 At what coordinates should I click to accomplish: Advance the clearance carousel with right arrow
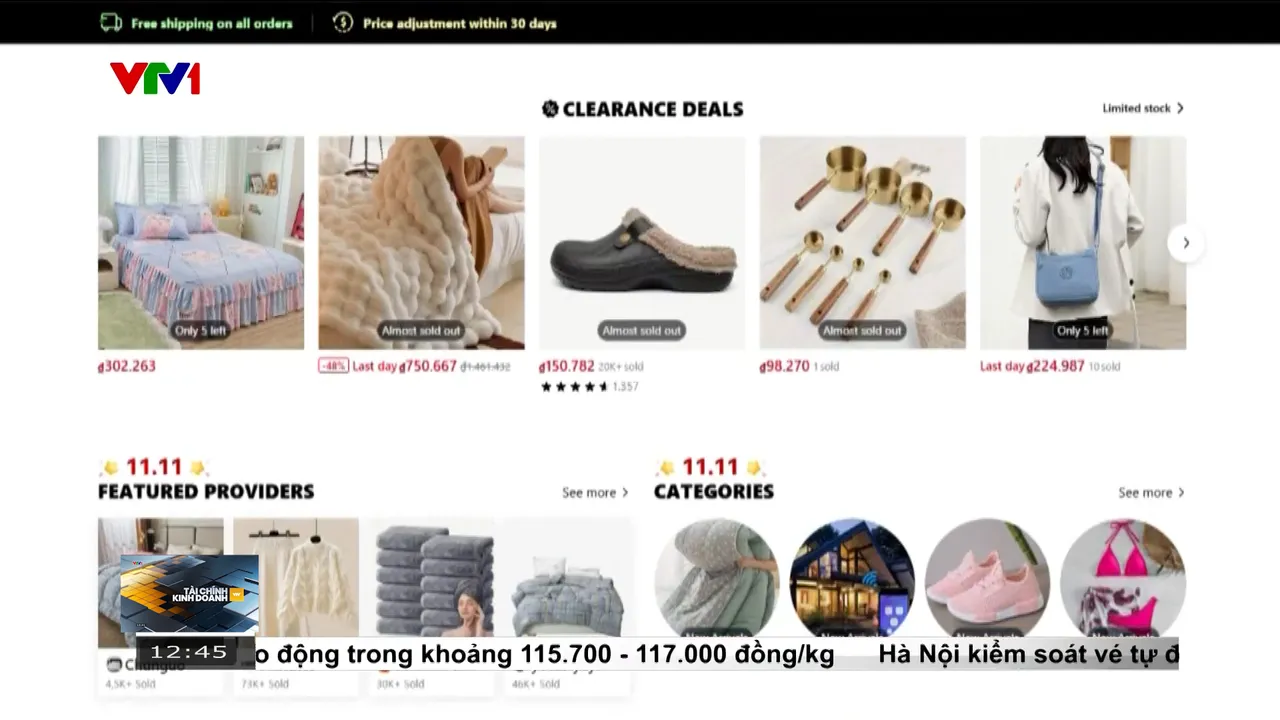coord(1186,243)
